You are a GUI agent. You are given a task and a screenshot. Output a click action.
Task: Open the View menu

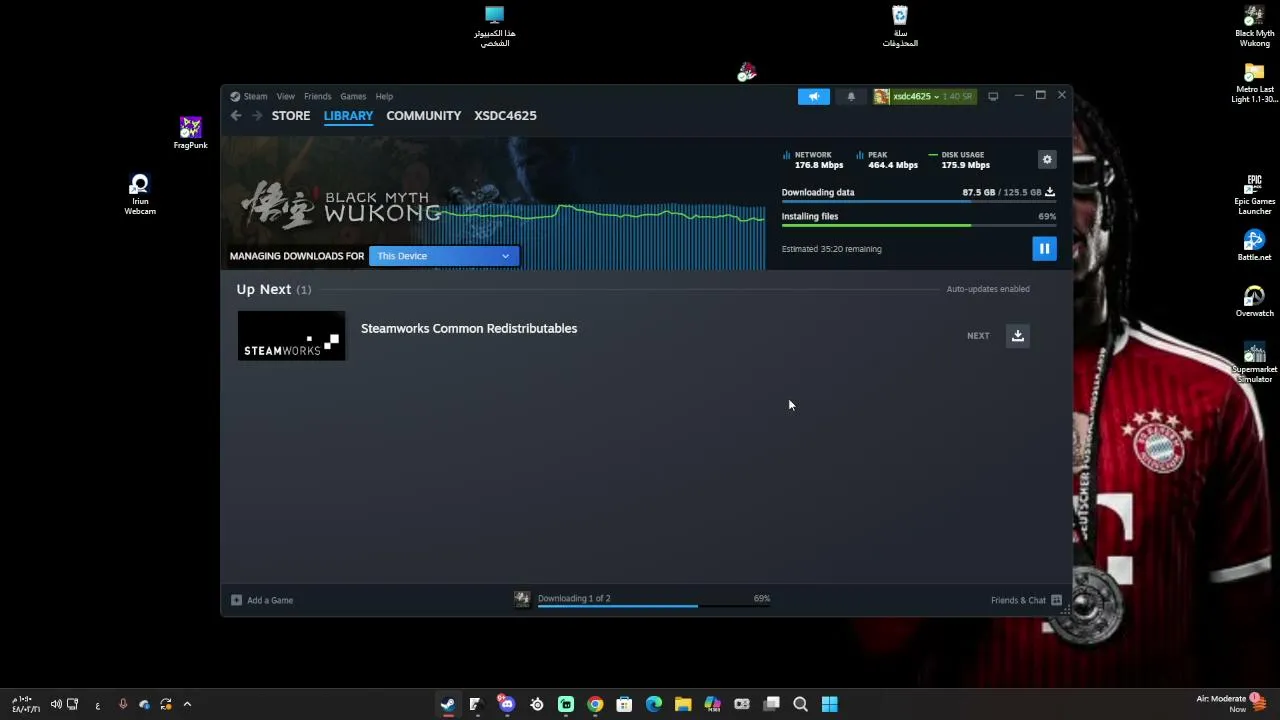point(285,96)
